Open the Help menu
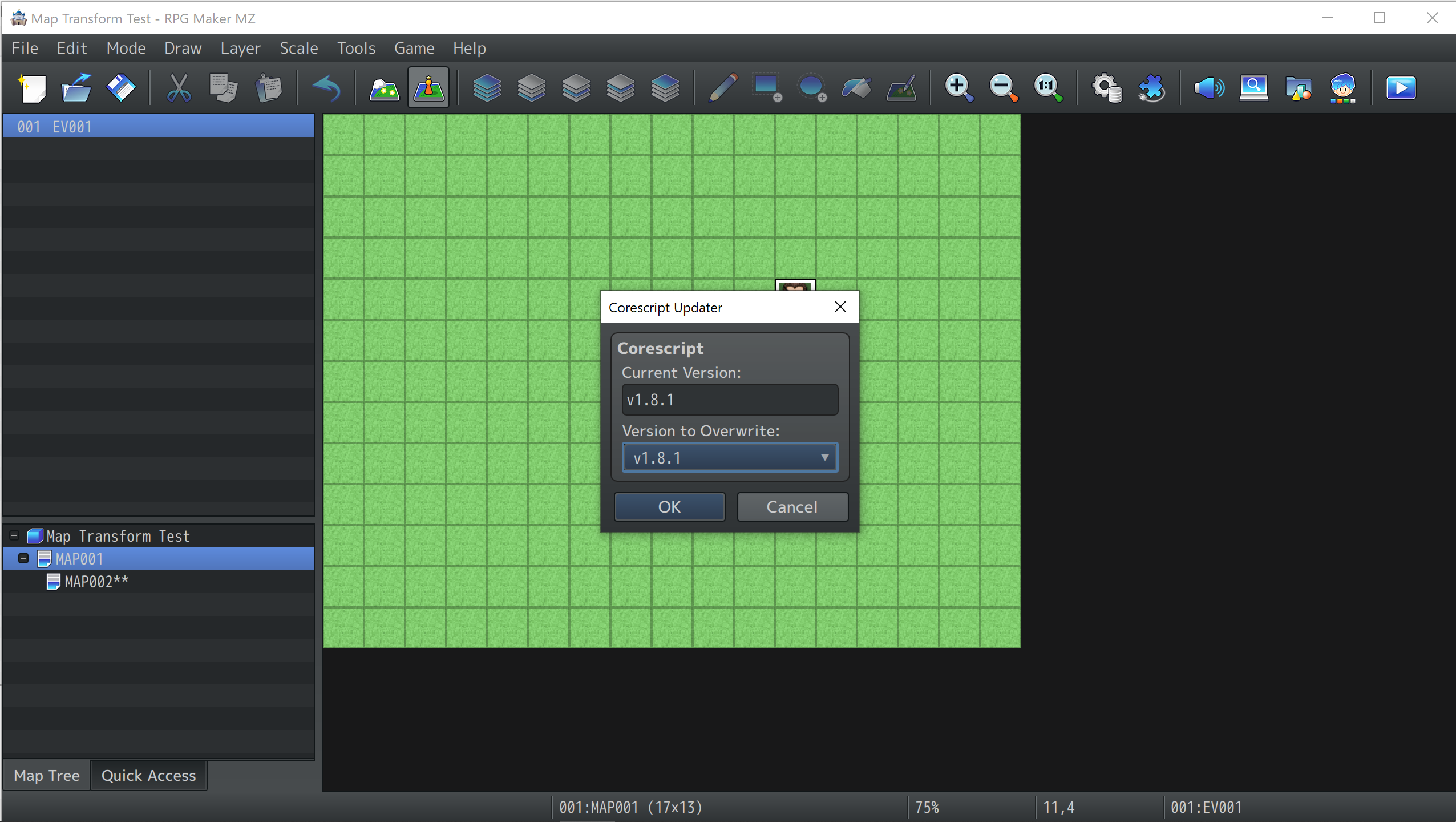 point(470,48)
